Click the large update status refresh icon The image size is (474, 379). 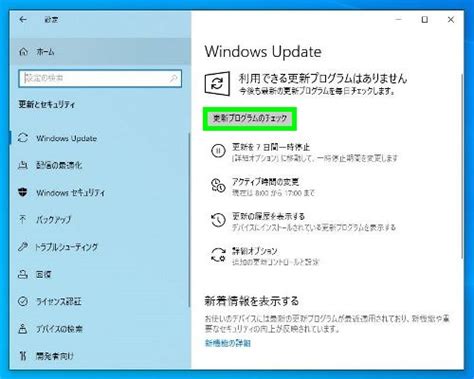(x=217, y=84)
